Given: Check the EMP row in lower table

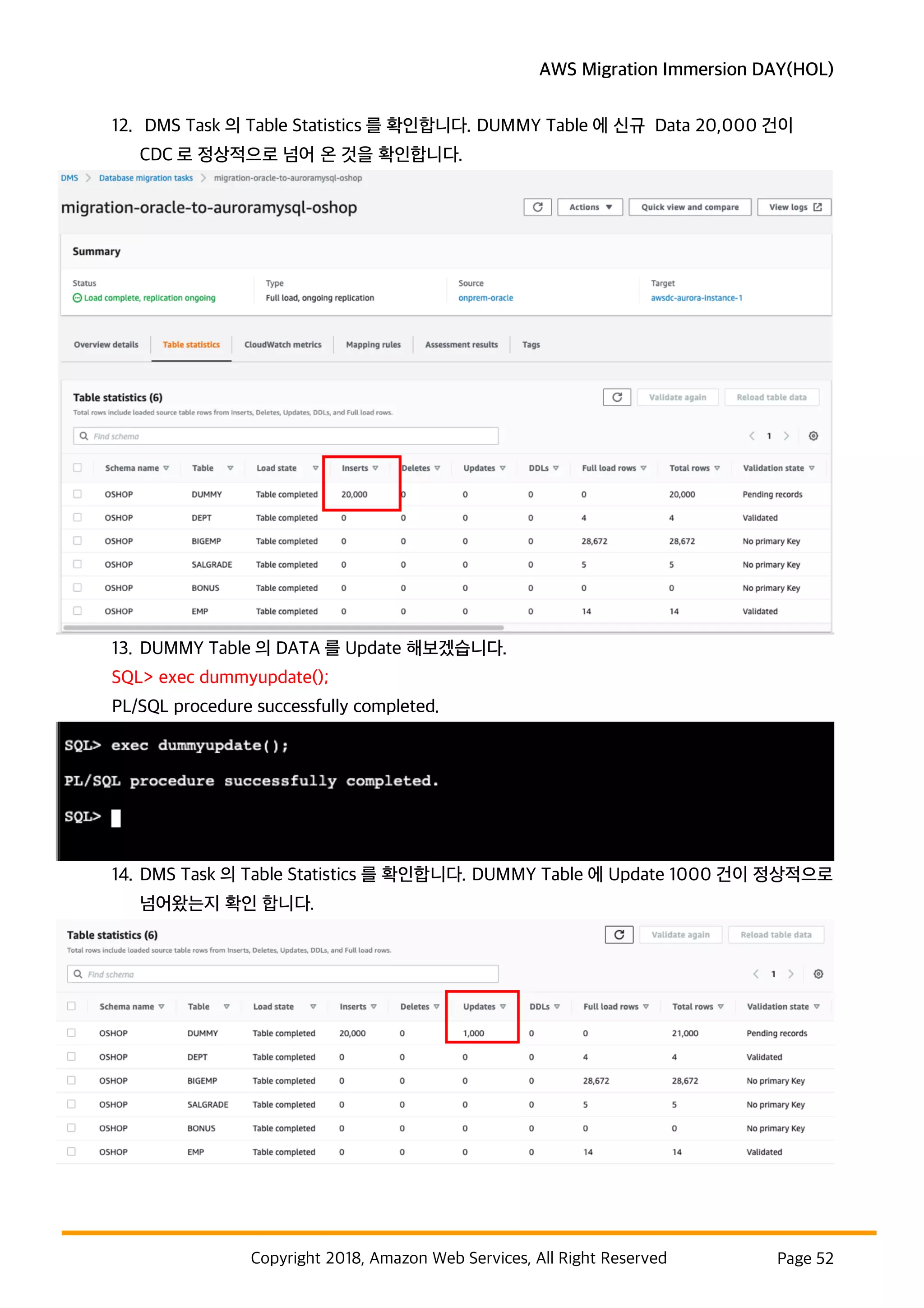Looking at the screenshot, I should 71,1151.
